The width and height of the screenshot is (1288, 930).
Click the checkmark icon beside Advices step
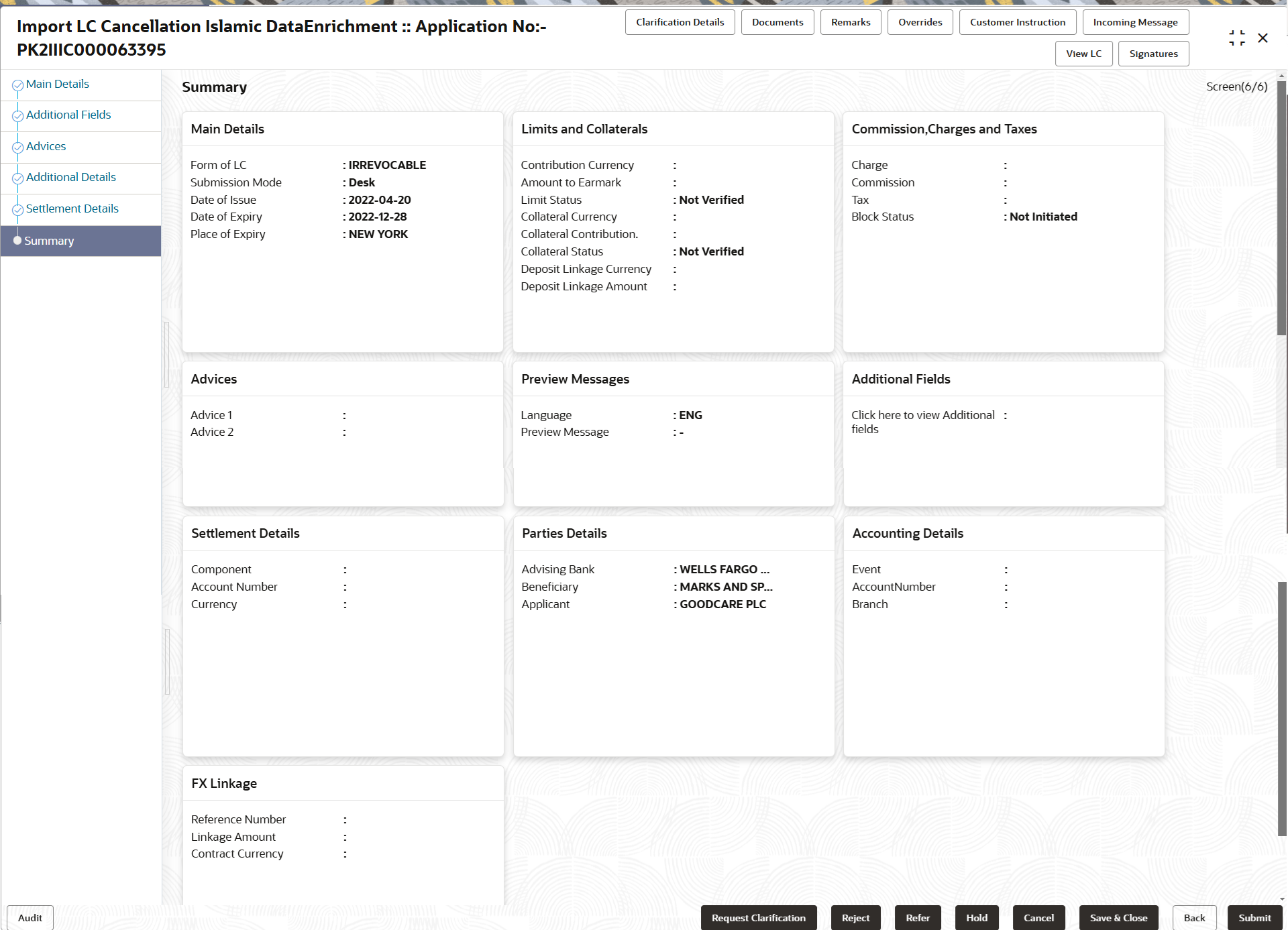(17, 146)
